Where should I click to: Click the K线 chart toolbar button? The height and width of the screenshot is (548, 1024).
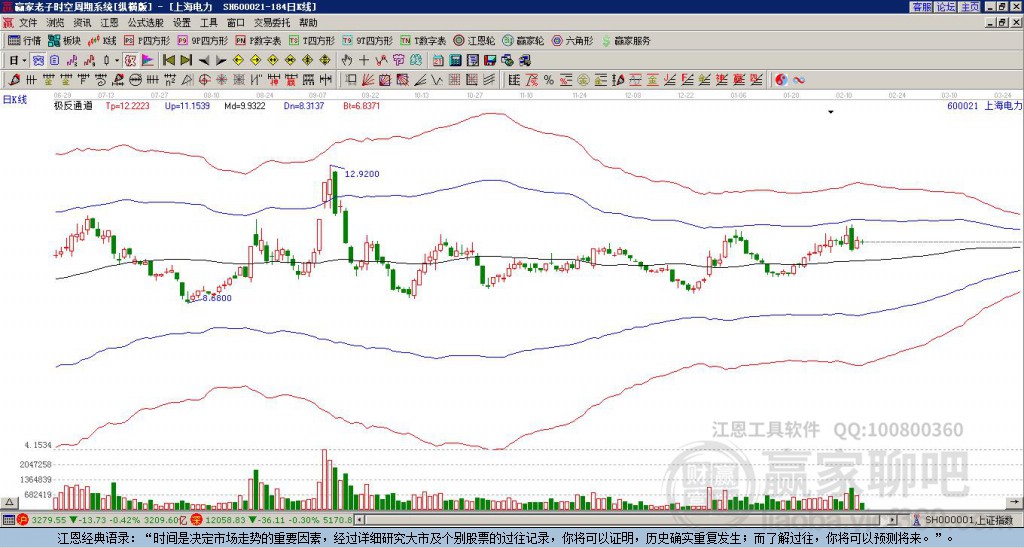click(104, 41)
